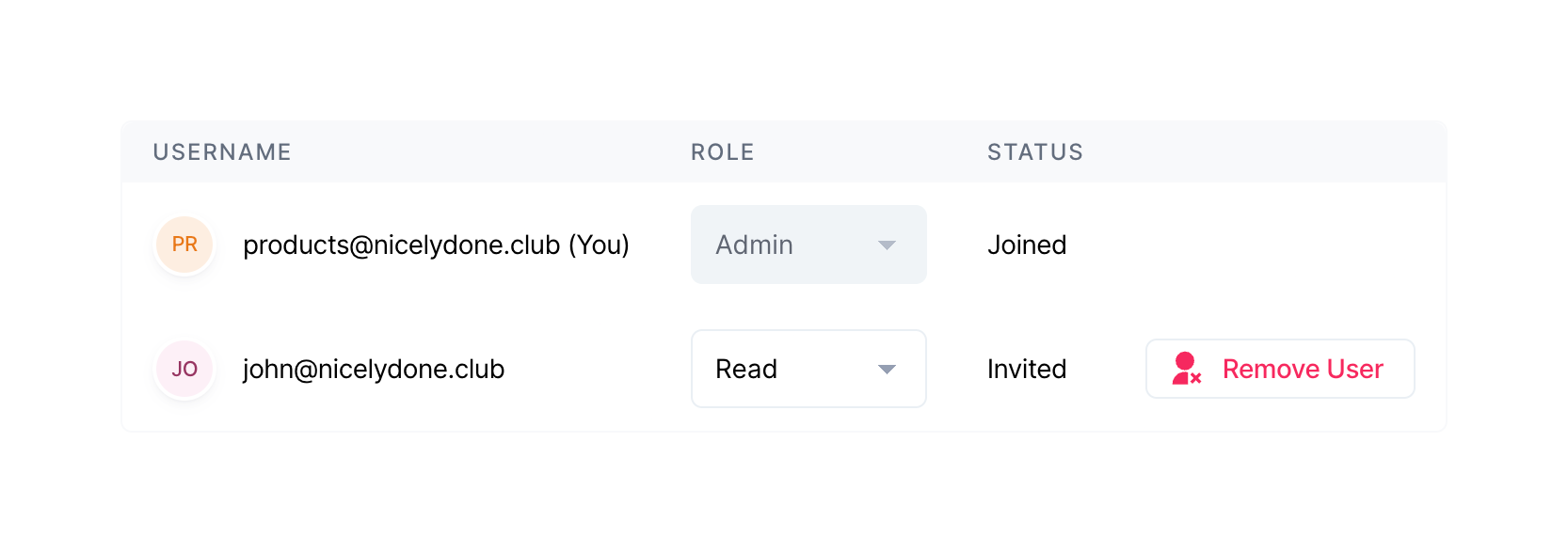Select the john@nicelydone.club username
Viewport: 1568px width, 553px height.
coord(374,369)
